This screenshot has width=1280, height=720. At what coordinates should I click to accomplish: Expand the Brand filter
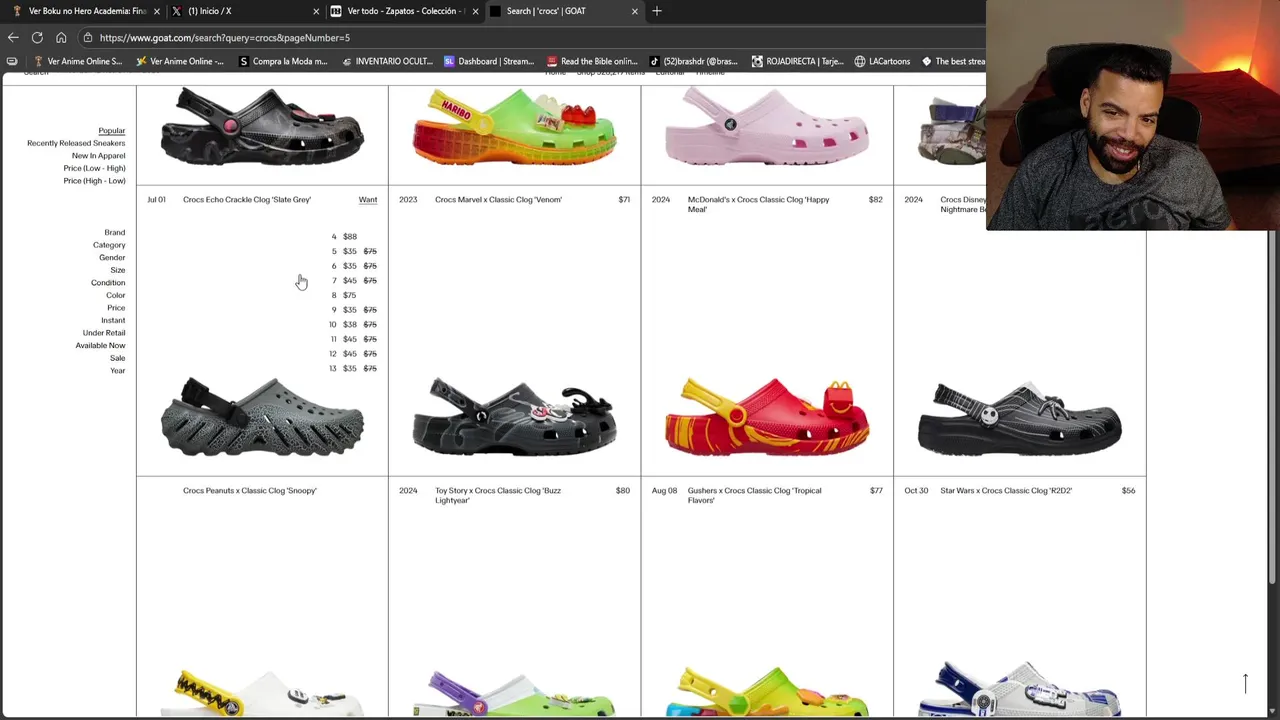point(115,232)
